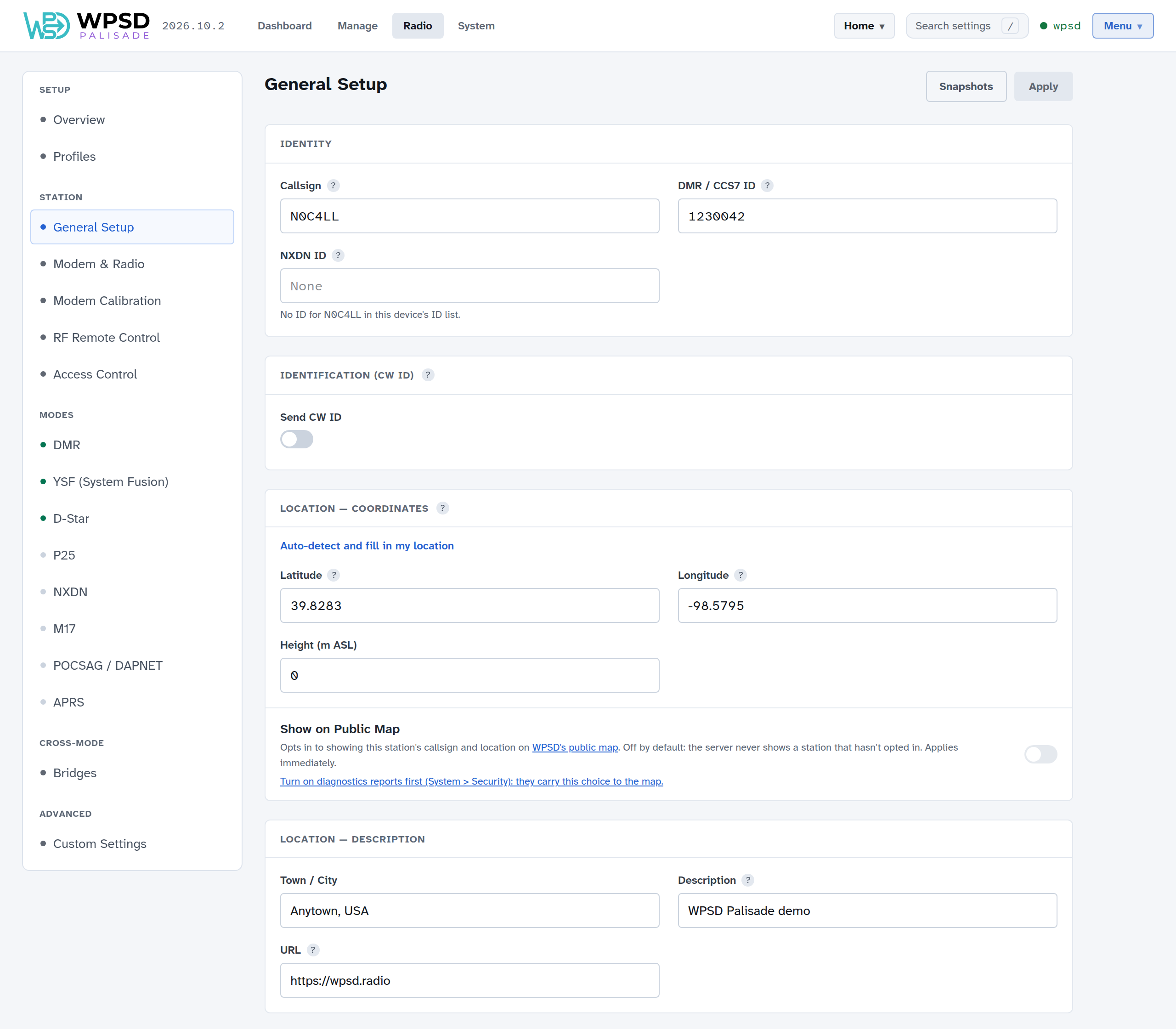Click the Snapshots button
This screenshot has height=1029, width=1176.
point(966,86)
